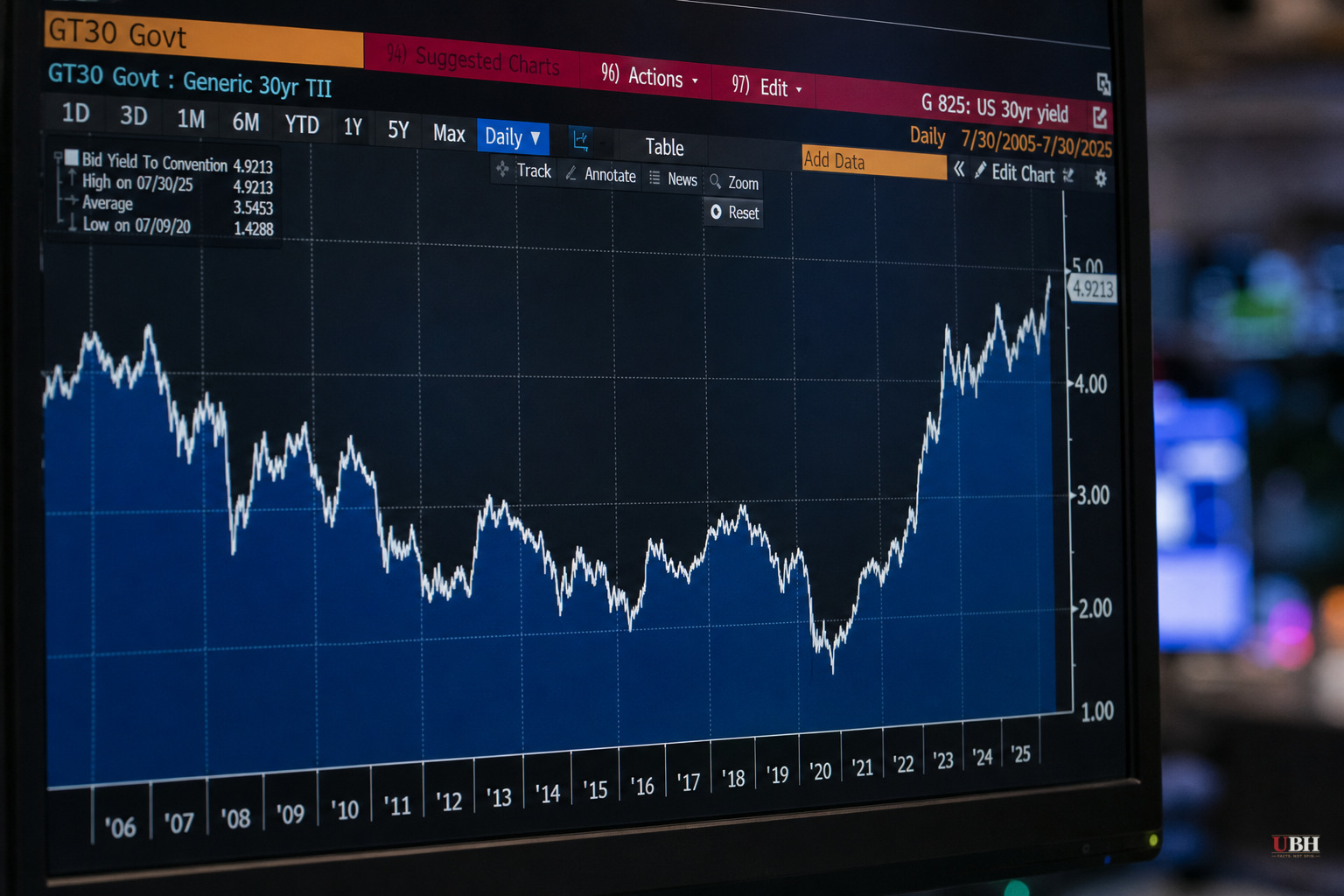Switch to the Table view
Viewport: 1344px width, 896px height.
(x=664, y=147)
